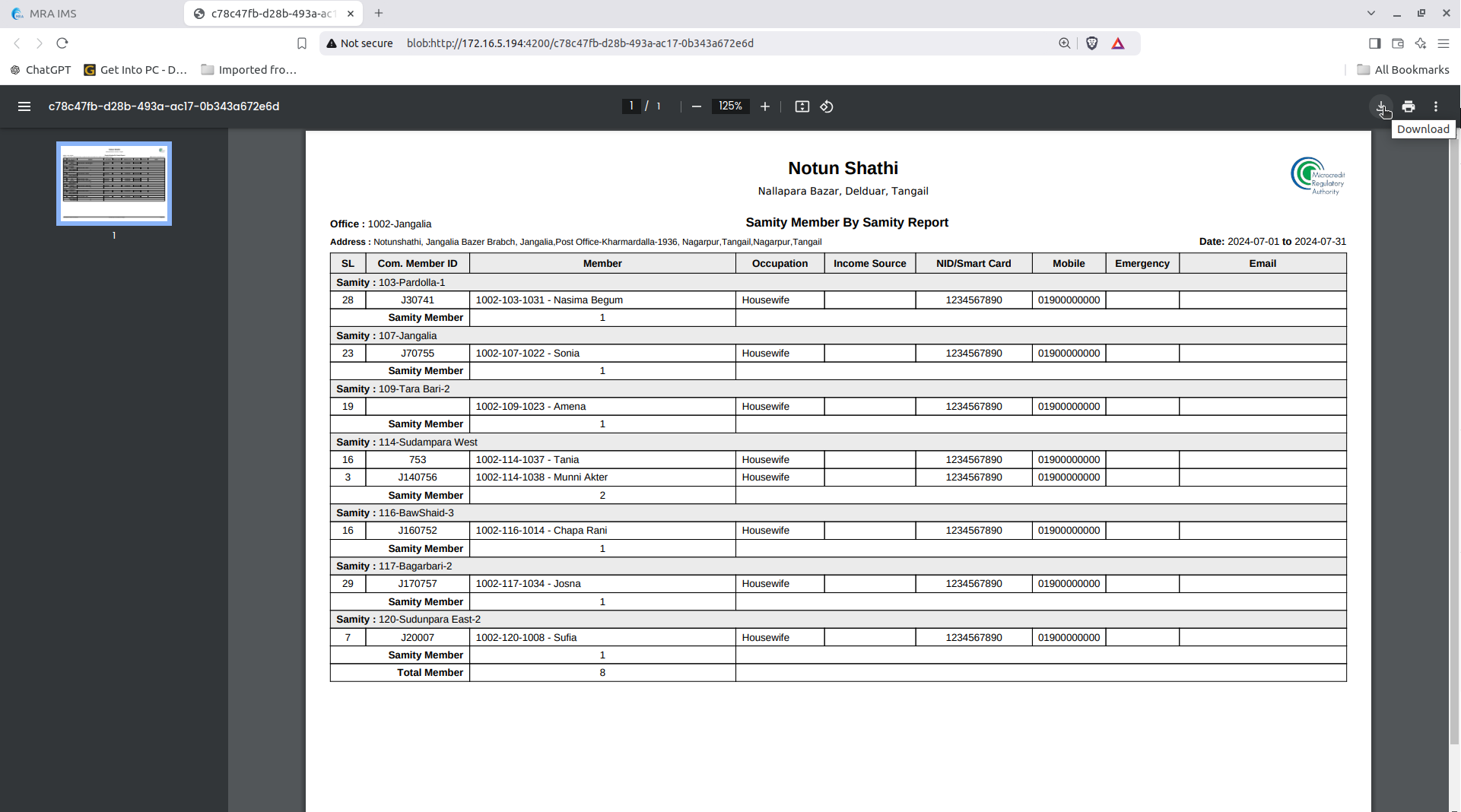This screenshot has height=812, width=1461.
Task: Click 'NID/Smart Card' column header
Action: [973, 264]
